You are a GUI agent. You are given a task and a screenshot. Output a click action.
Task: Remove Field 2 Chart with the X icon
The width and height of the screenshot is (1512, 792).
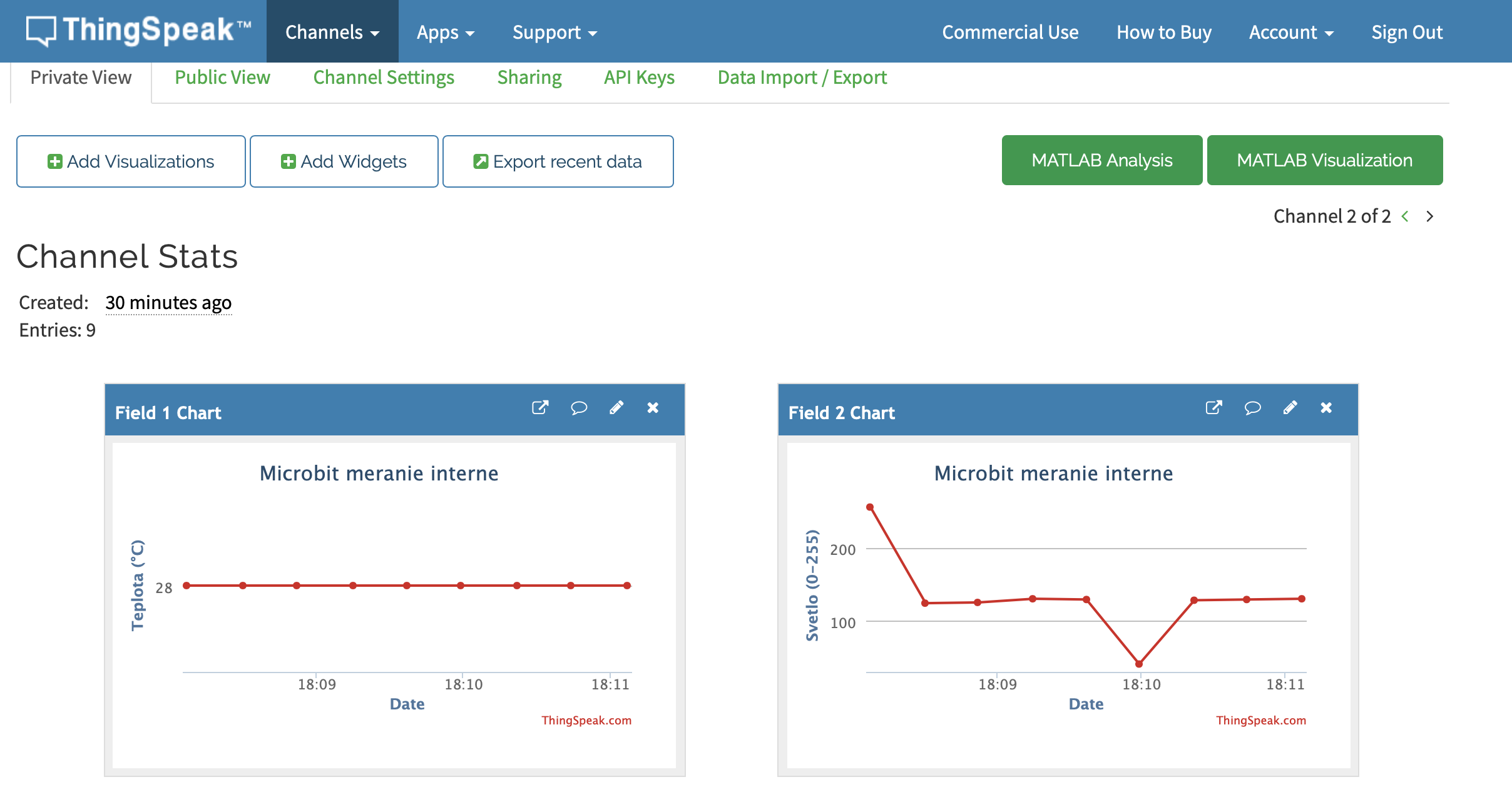[1326, 408]
